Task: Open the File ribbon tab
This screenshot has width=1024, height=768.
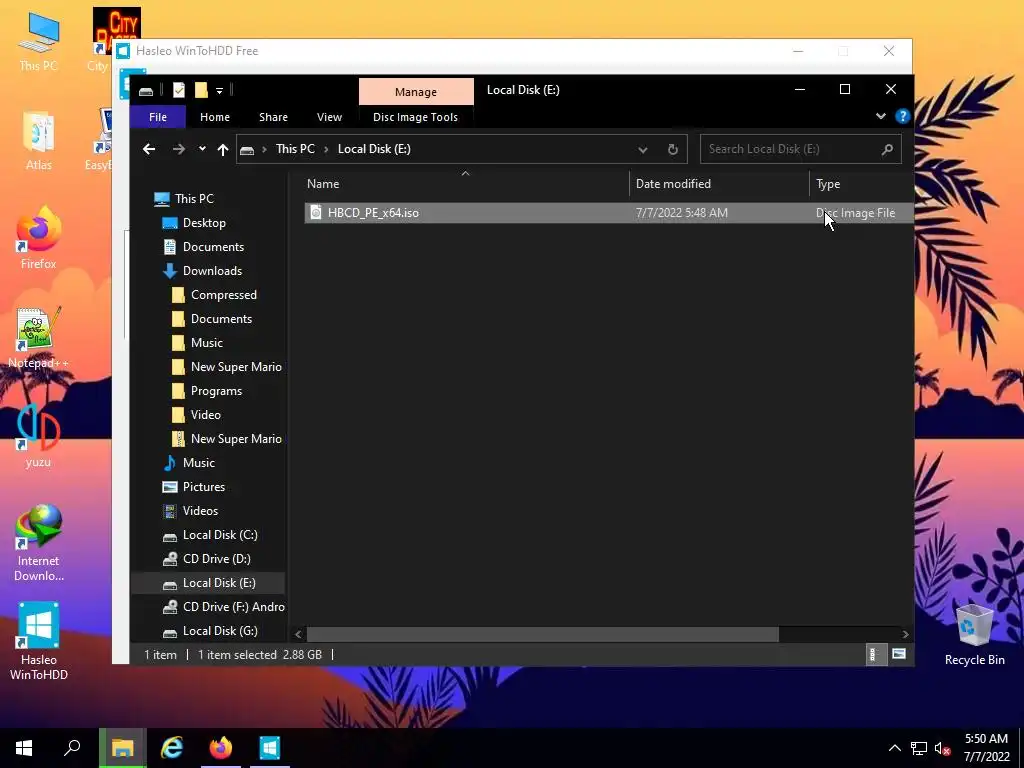Action: [157, 117]
